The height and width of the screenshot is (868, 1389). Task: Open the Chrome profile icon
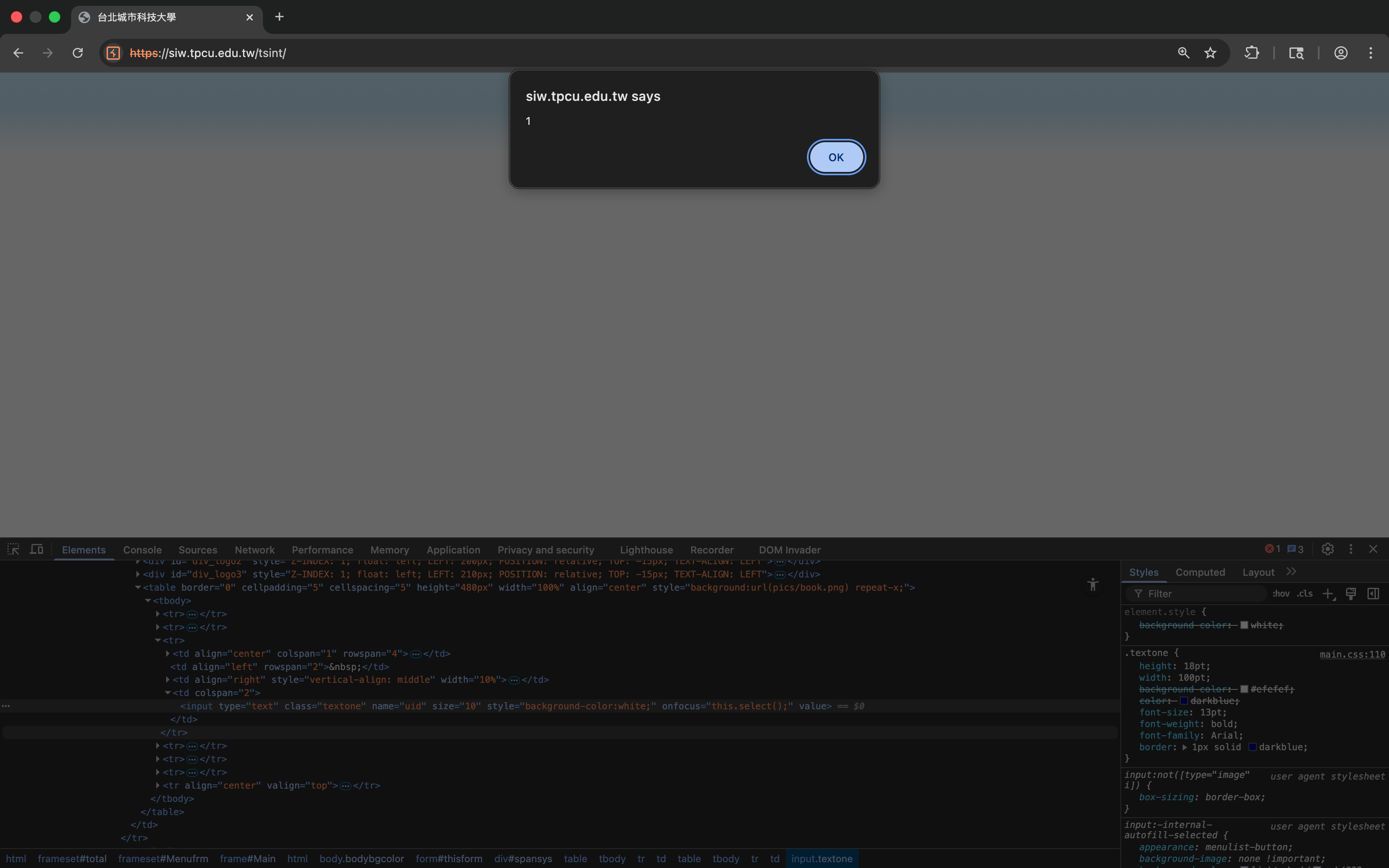1341,53
